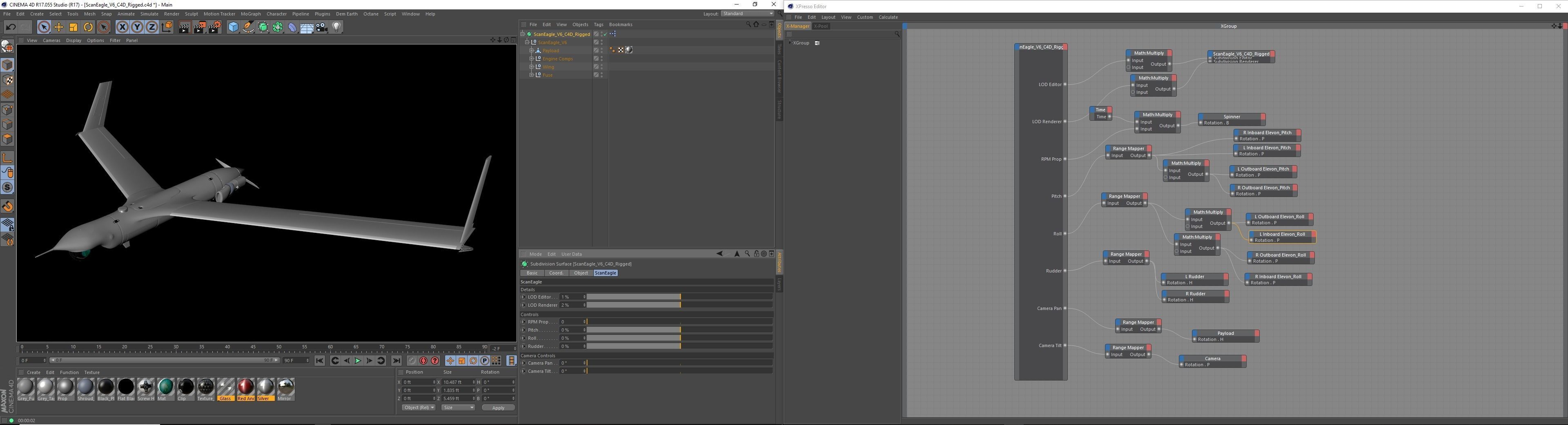Expand the Fuse group
The height and width of the screenshot is (425, 1568).
tap(531, 75)
